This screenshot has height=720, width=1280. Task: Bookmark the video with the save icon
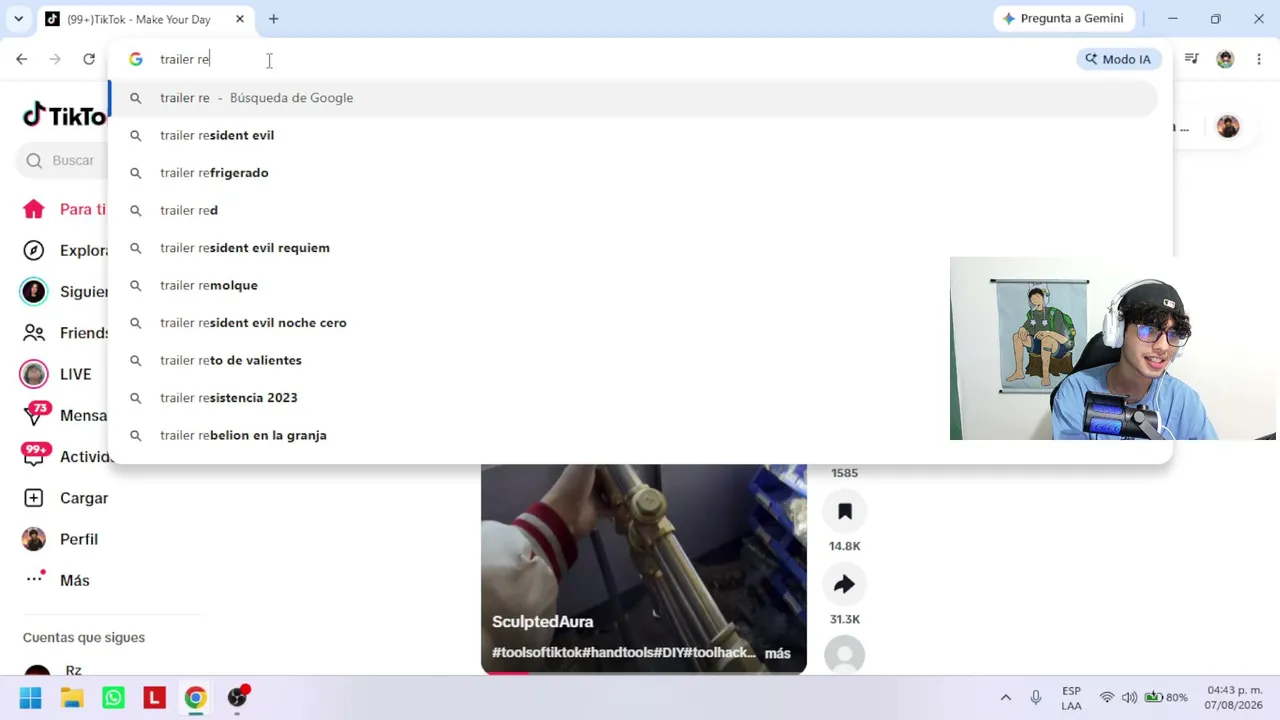click(x=845, y=511)
